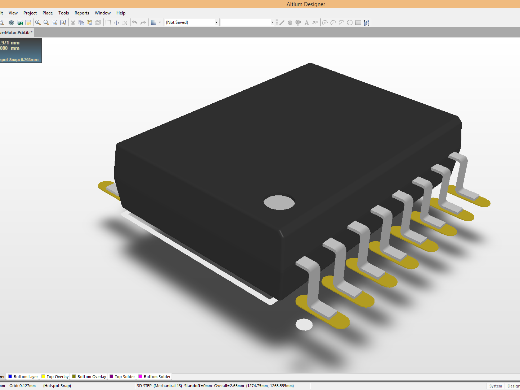520x390 pixels.
Task: Select the Place Arc by Center tool
Action: [x=325, y=22]
